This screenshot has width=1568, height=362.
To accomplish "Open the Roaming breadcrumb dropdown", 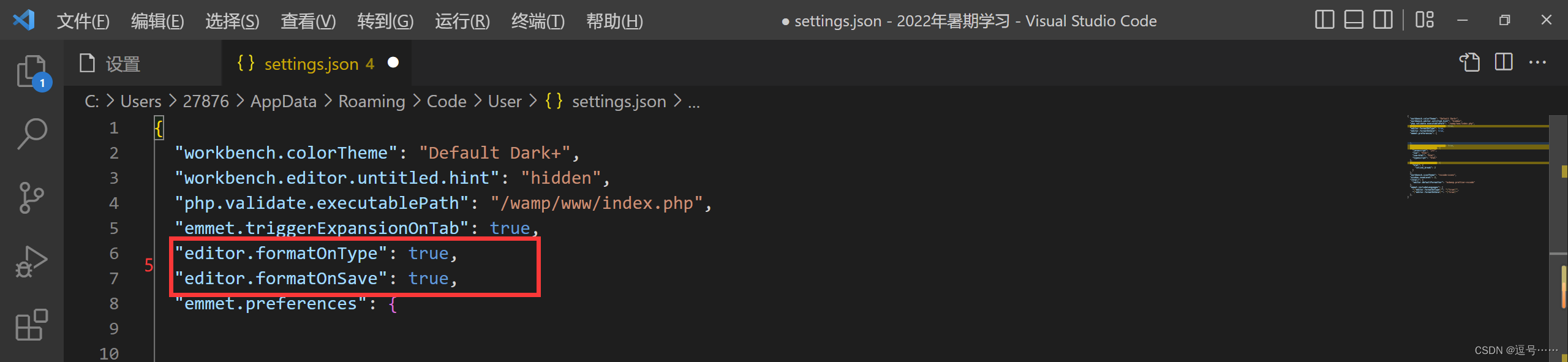I will coord(371,101).
